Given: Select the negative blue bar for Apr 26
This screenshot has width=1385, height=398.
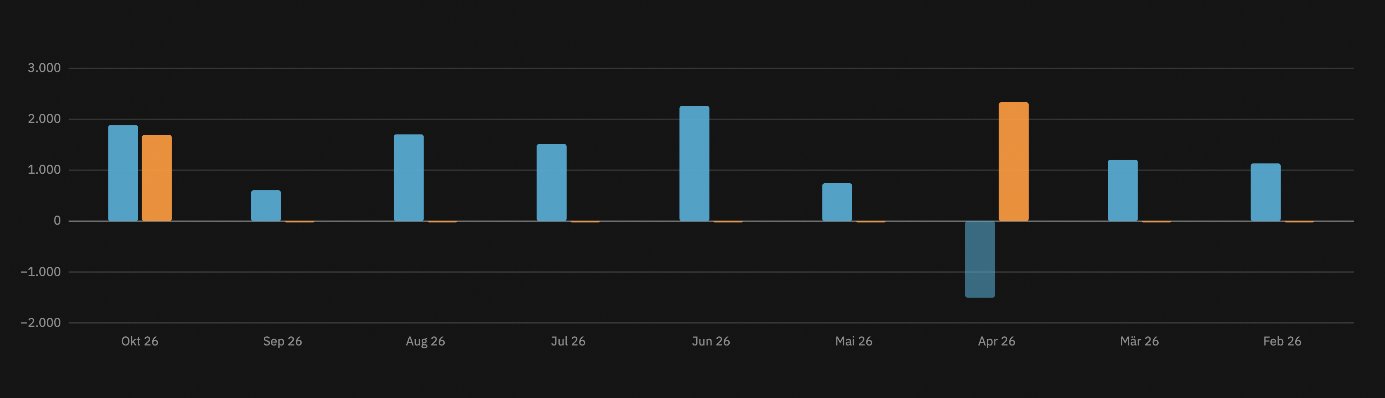Looking at the screenshot, I should coord(980,259).
